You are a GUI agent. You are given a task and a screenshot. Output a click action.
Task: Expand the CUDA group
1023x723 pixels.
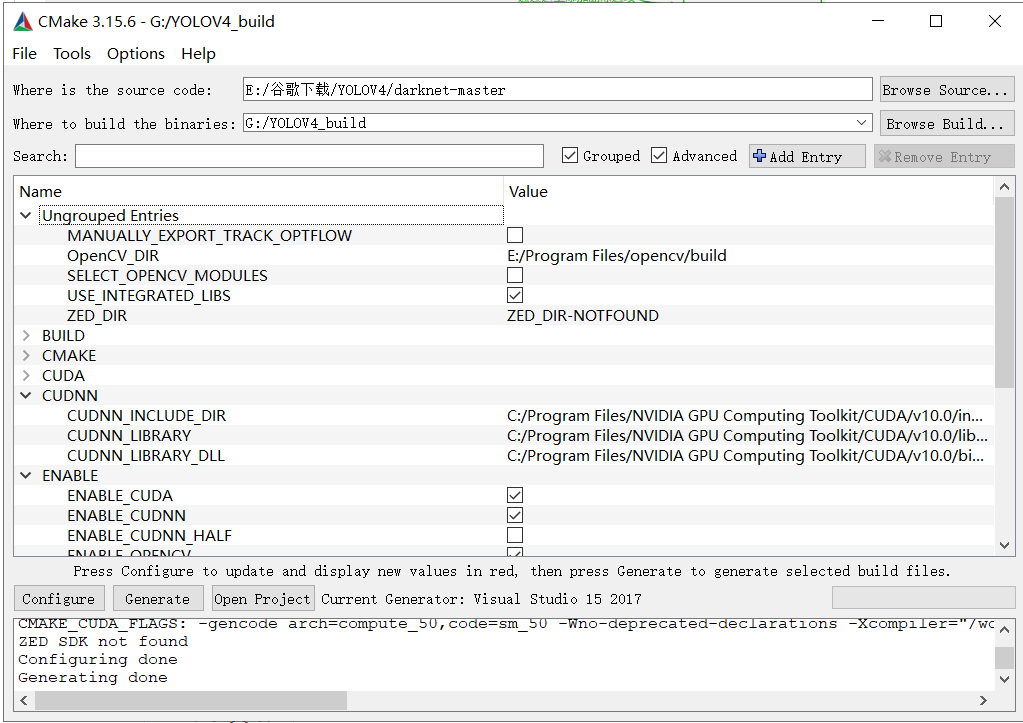pos(25,376)
